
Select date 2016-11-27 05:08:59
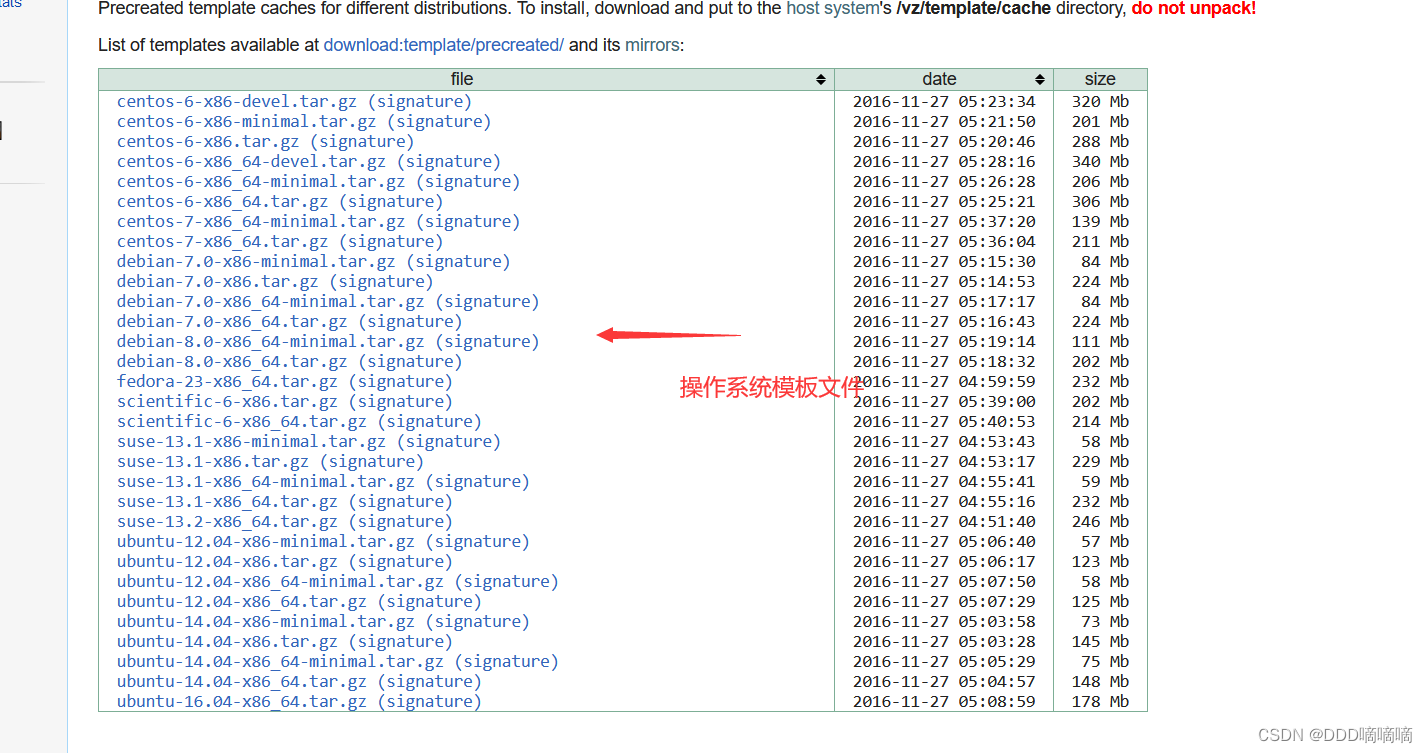[x=944, y=701]
